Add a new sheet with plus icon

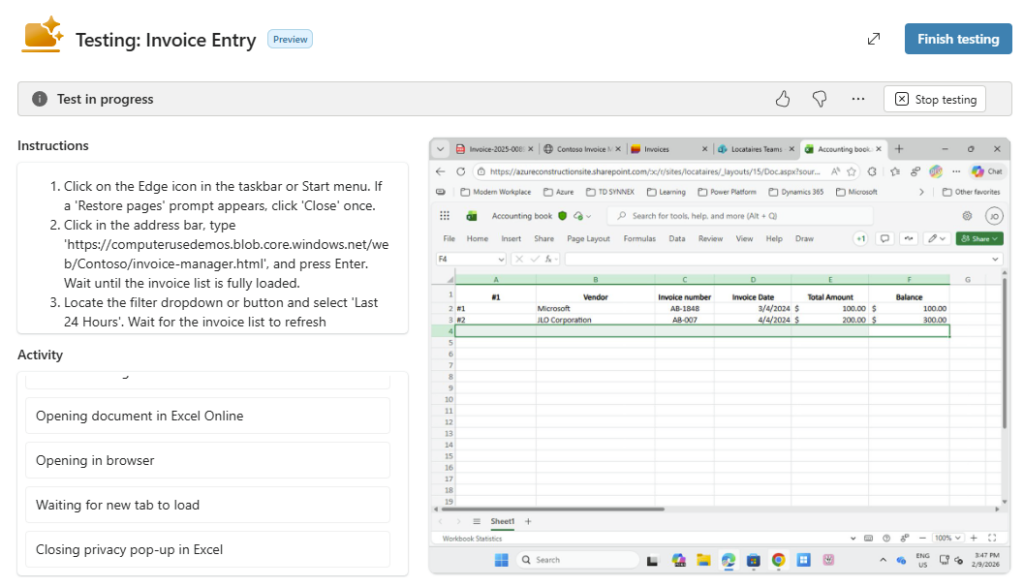(529, 522)
